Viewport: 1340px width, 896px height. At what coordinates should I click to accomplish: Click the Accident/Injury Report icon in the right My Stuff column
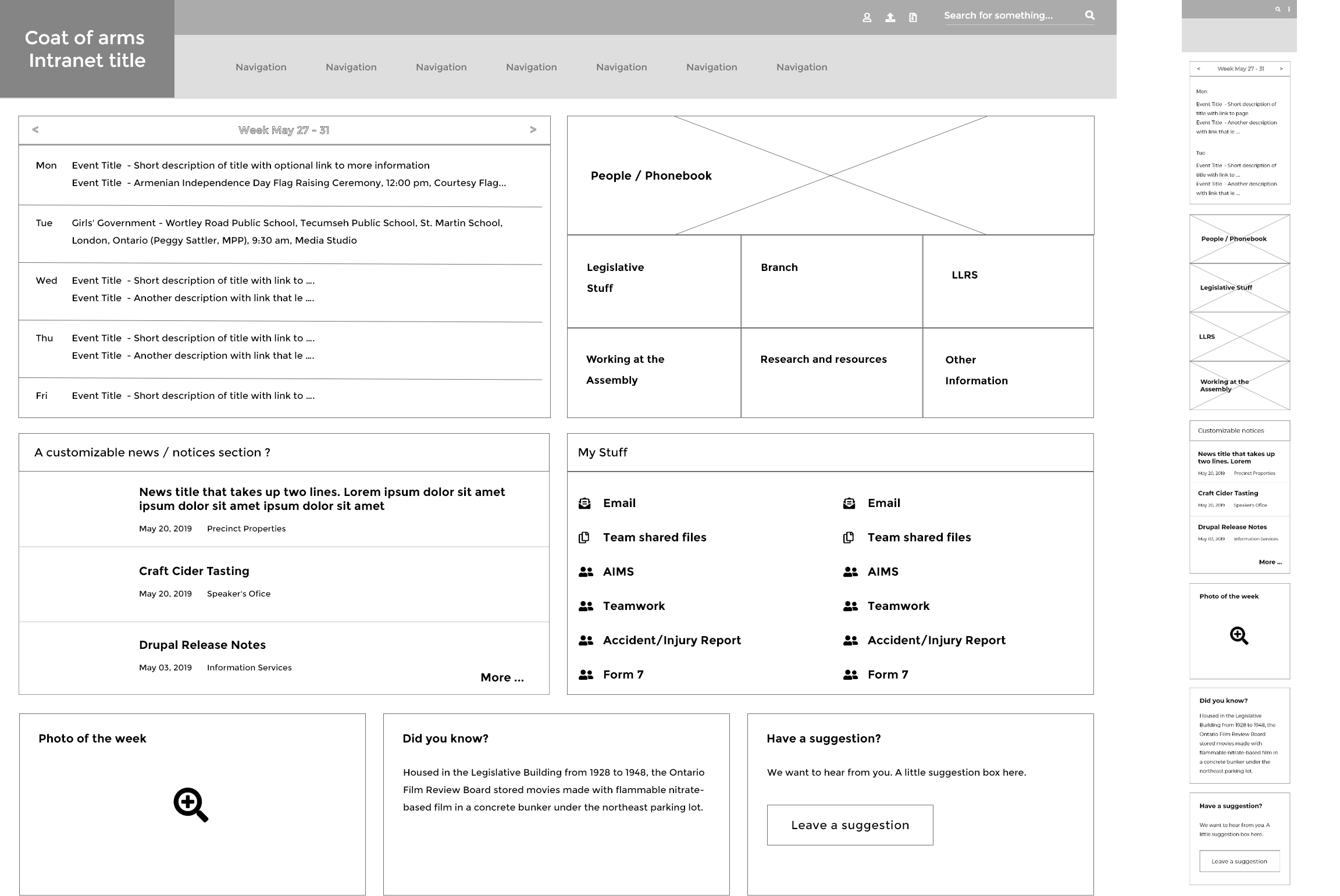tap(850, 640)
